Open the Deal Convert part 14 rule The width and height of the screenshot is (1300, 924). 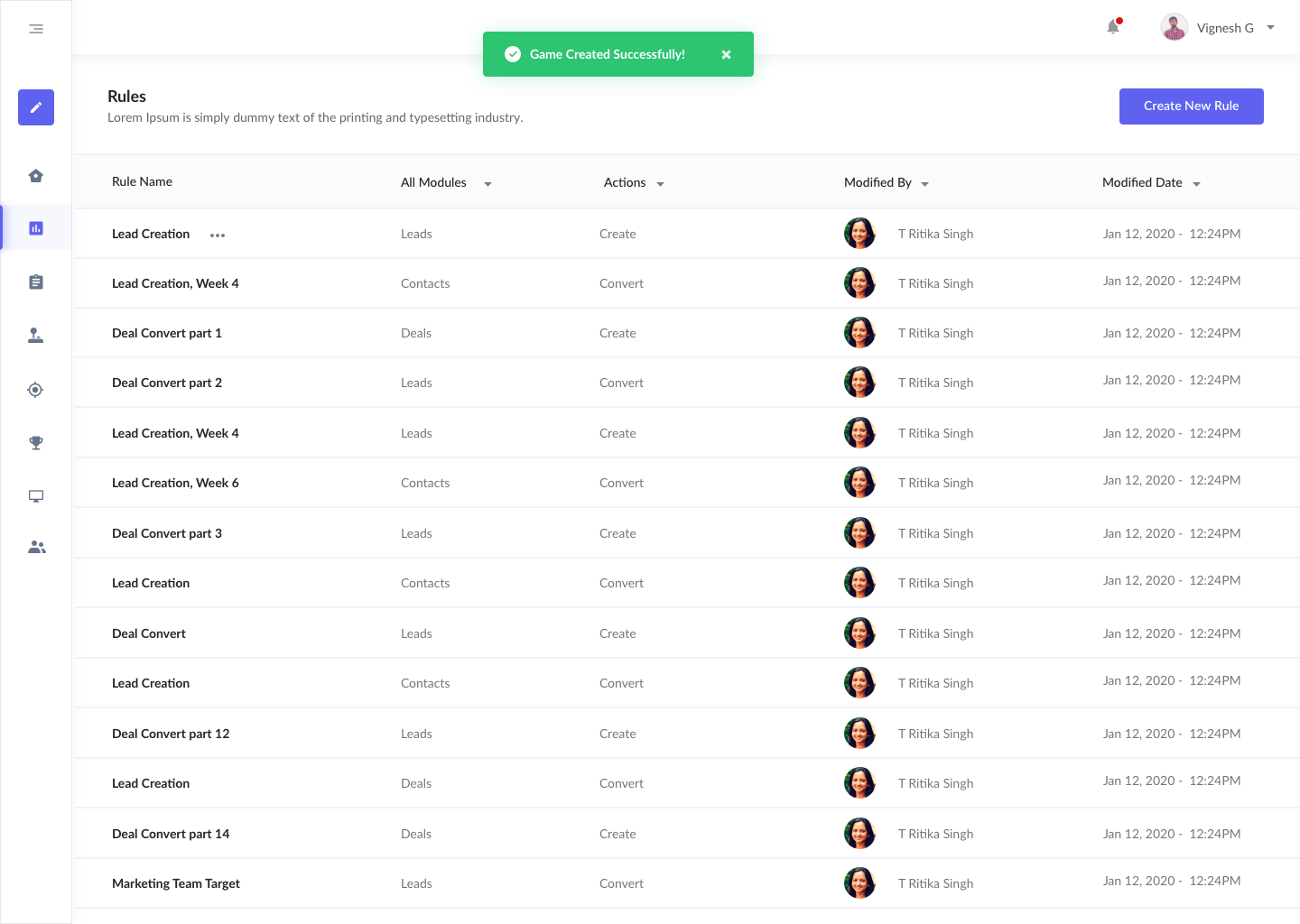[x=171, y=834]
